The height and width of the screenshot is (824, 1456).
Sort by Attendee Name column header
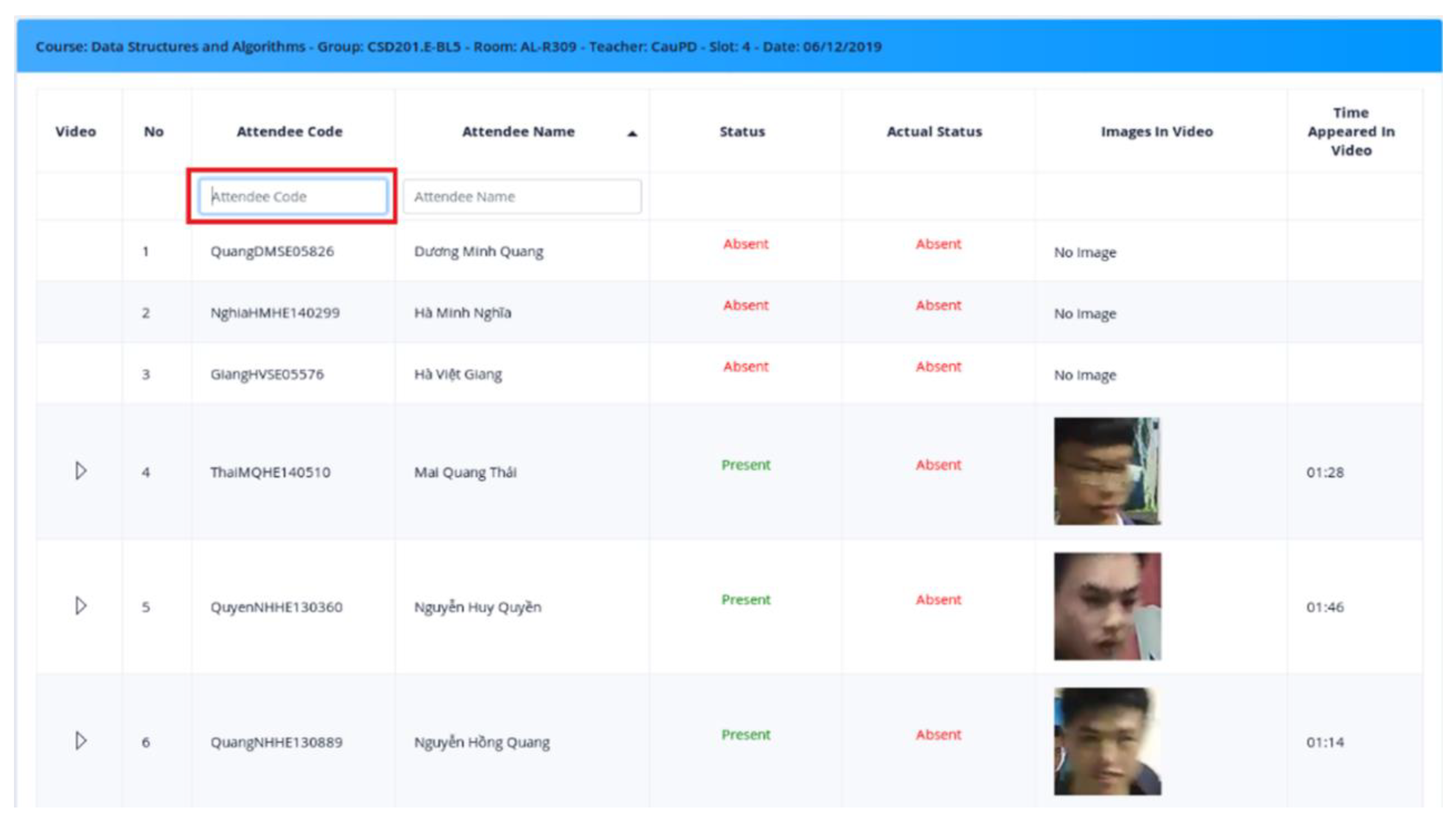518,131
